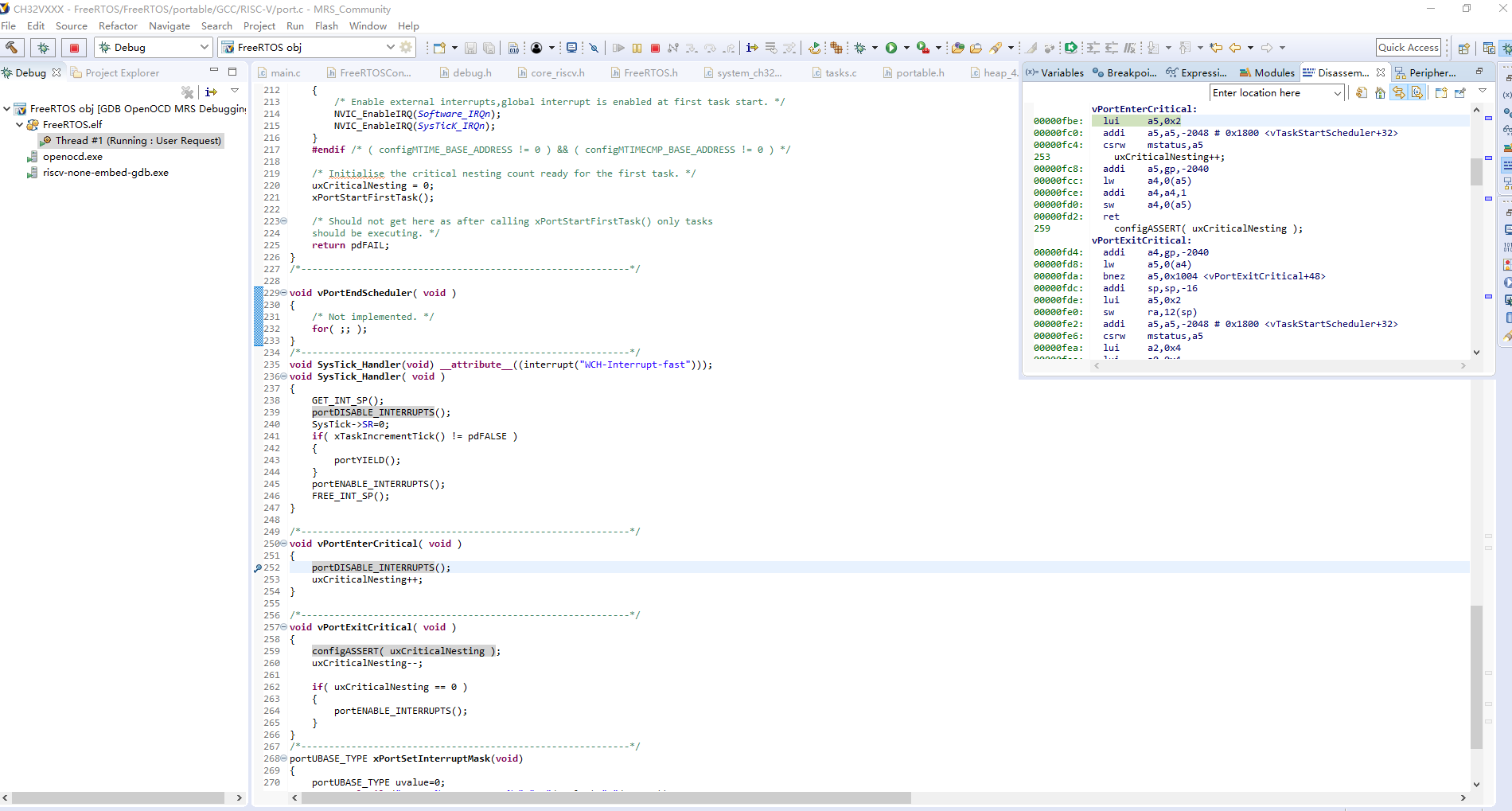Fold the vPortExitCritical function at line 257
Viewport: 1512px width, 811px height.
[x=284, y=627]
